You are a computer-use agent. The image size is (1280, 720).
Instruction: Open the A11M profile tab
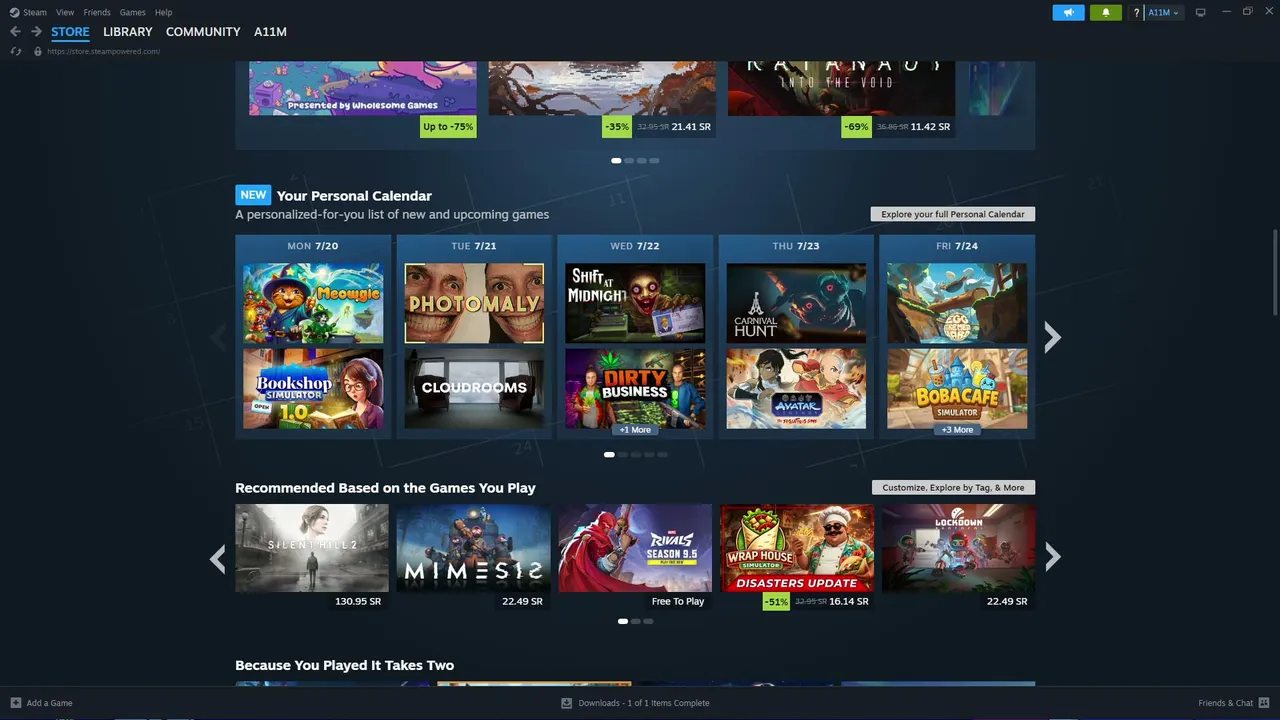click(270, 32)
